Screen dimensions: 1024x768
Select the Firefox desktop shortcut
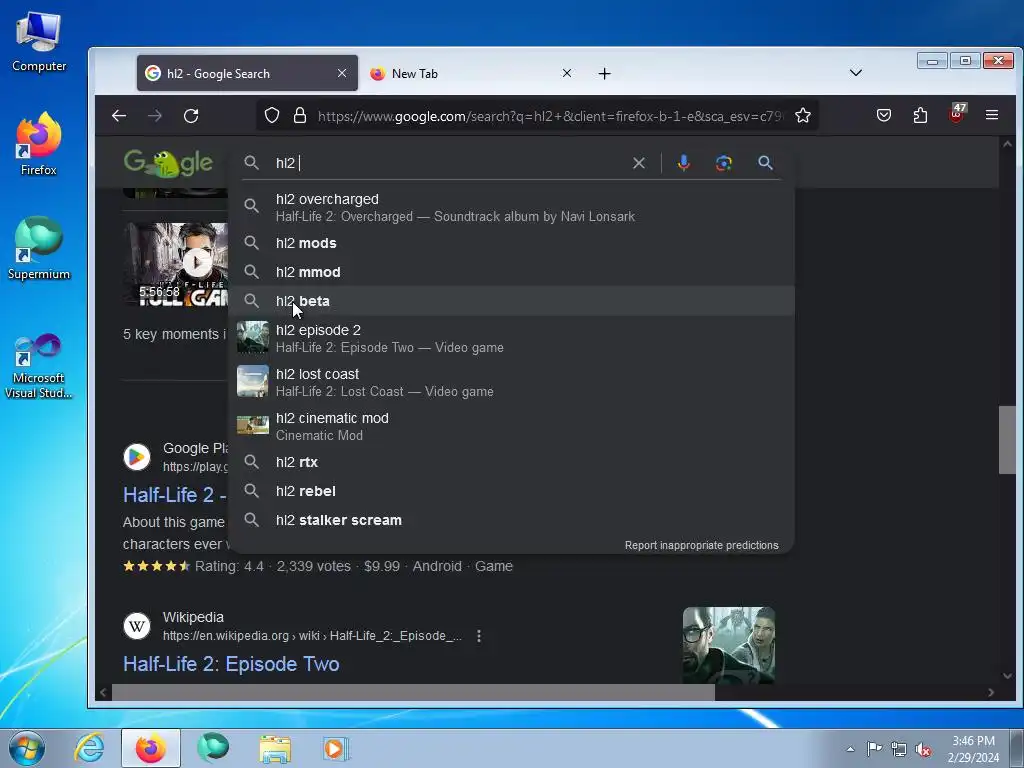click(39, 144)
